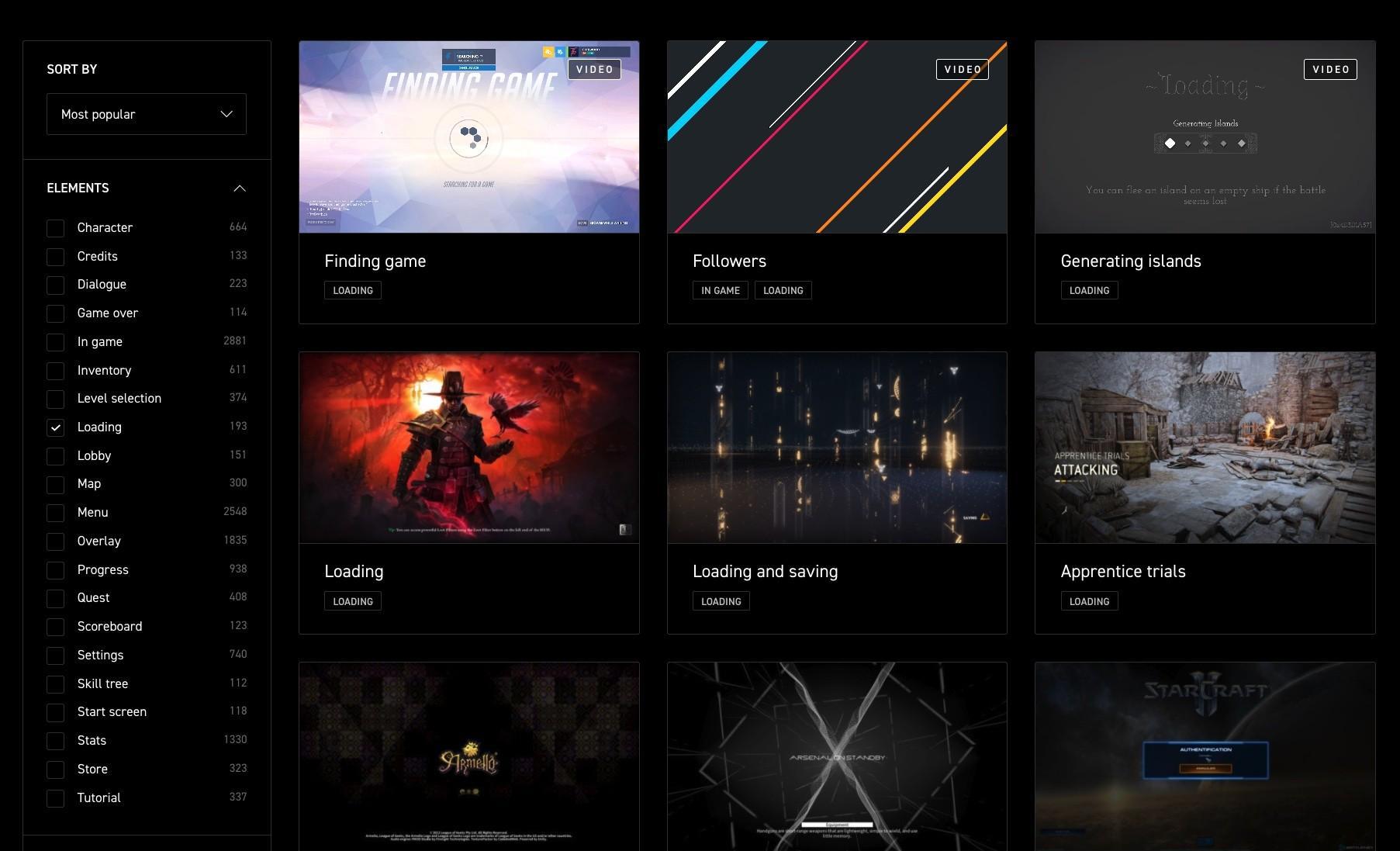Click the In Game tag under Followers

tap(721, 290)
